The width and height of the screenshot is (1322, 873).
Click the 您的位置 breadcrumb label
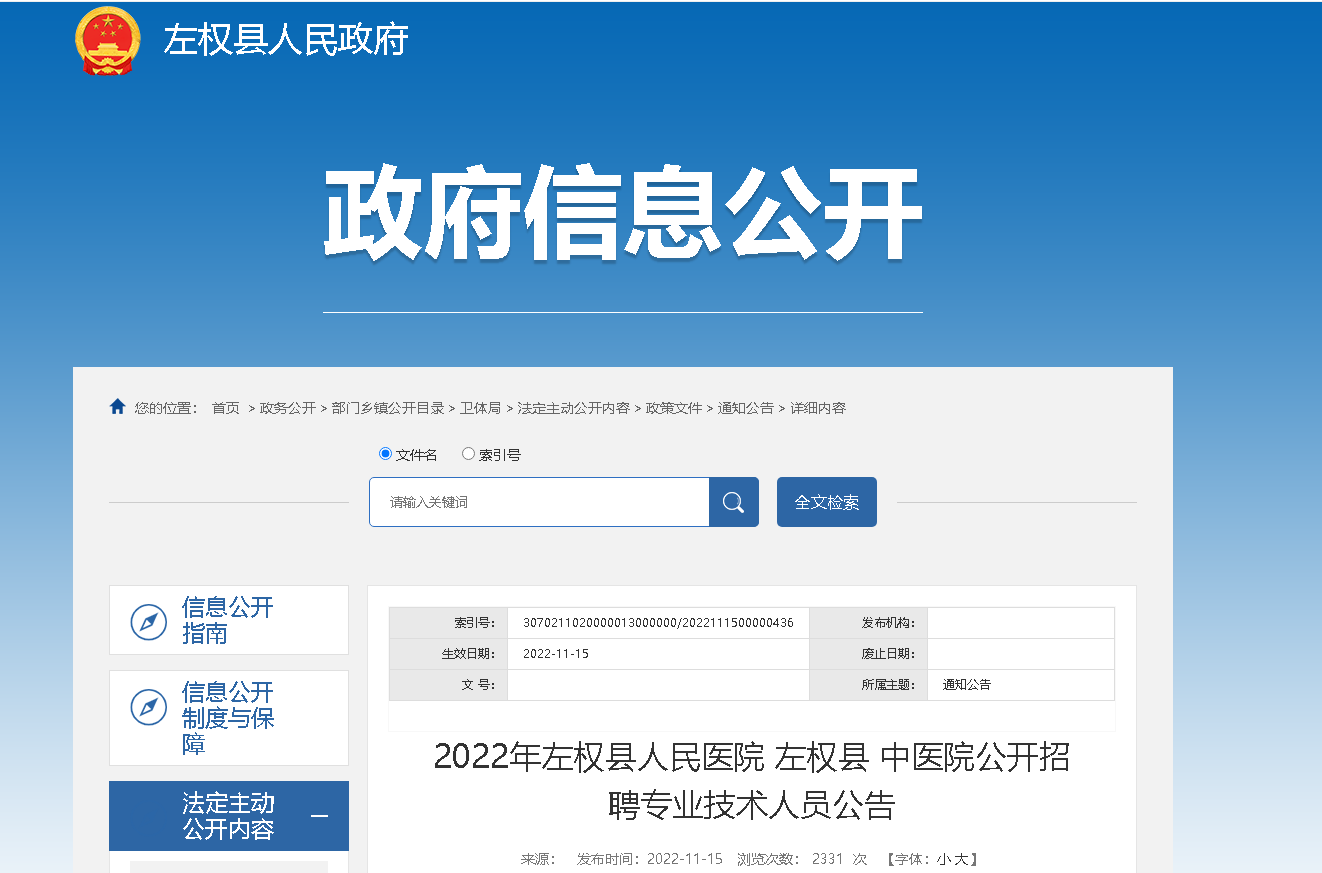tap(167, 408)
